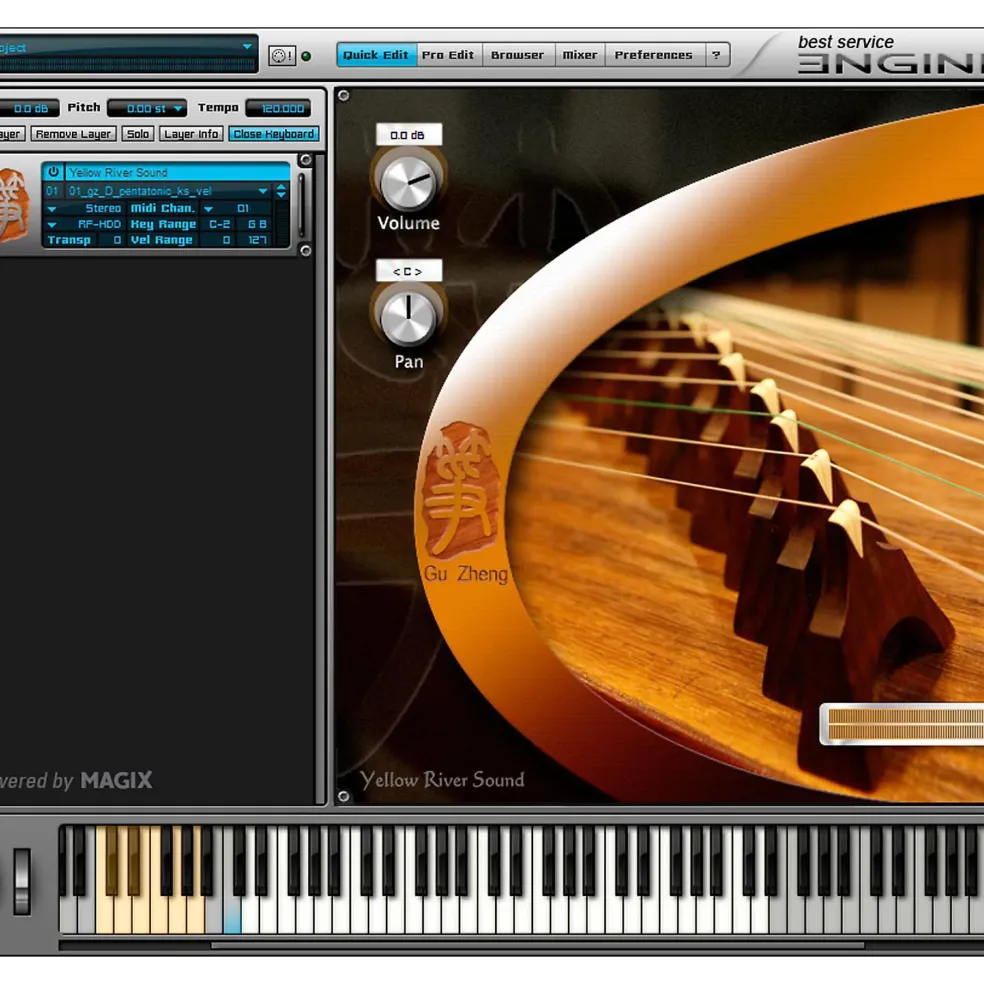Click the bottom-left corner screw of instrument panel
984x985 pixels.
(343, 797)
